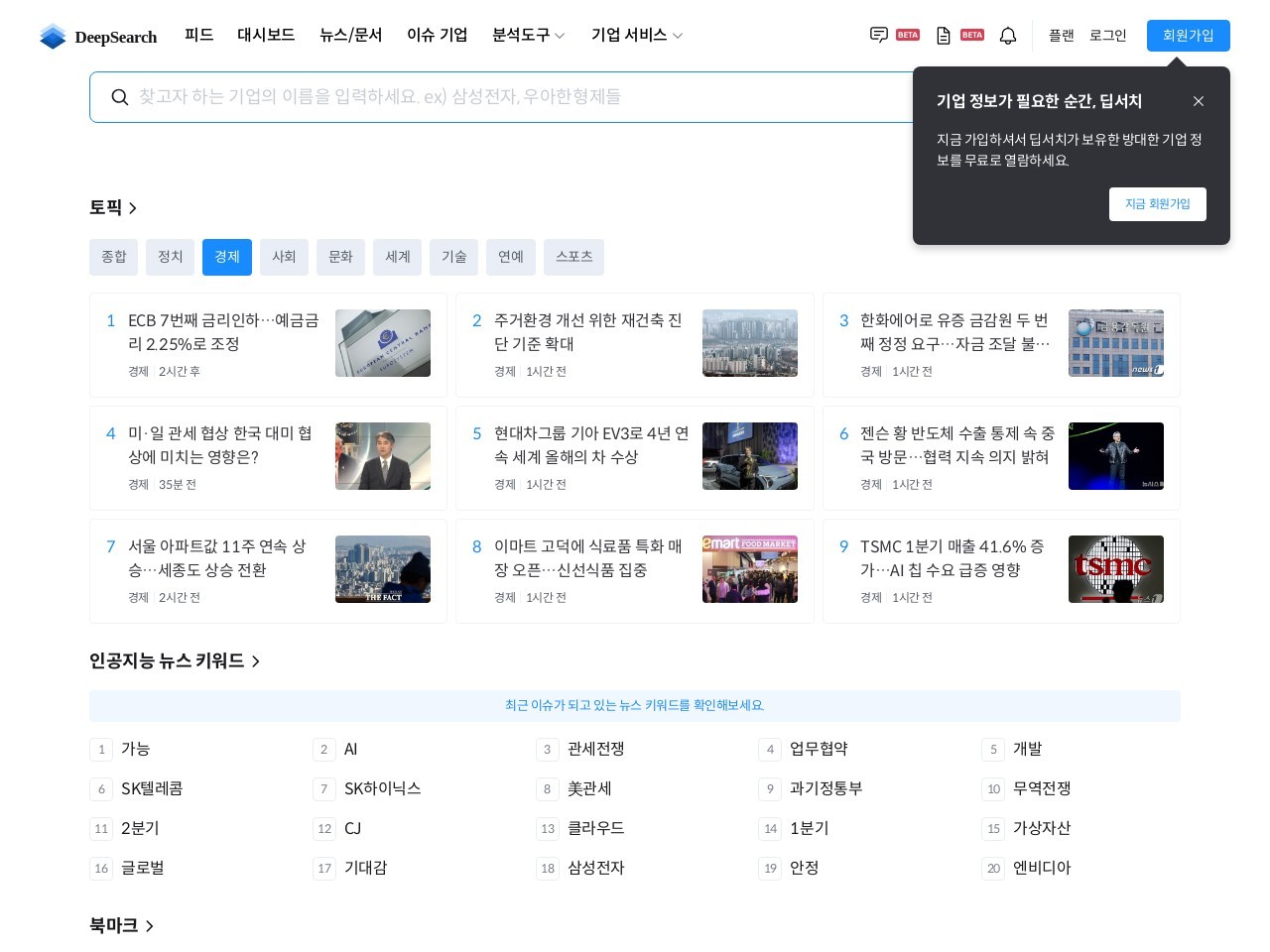The height and width of the screenshot is (952, 1270).
Task: Click keyword 가상자산
Action: pyautogui.click(x=1042, y=829)
